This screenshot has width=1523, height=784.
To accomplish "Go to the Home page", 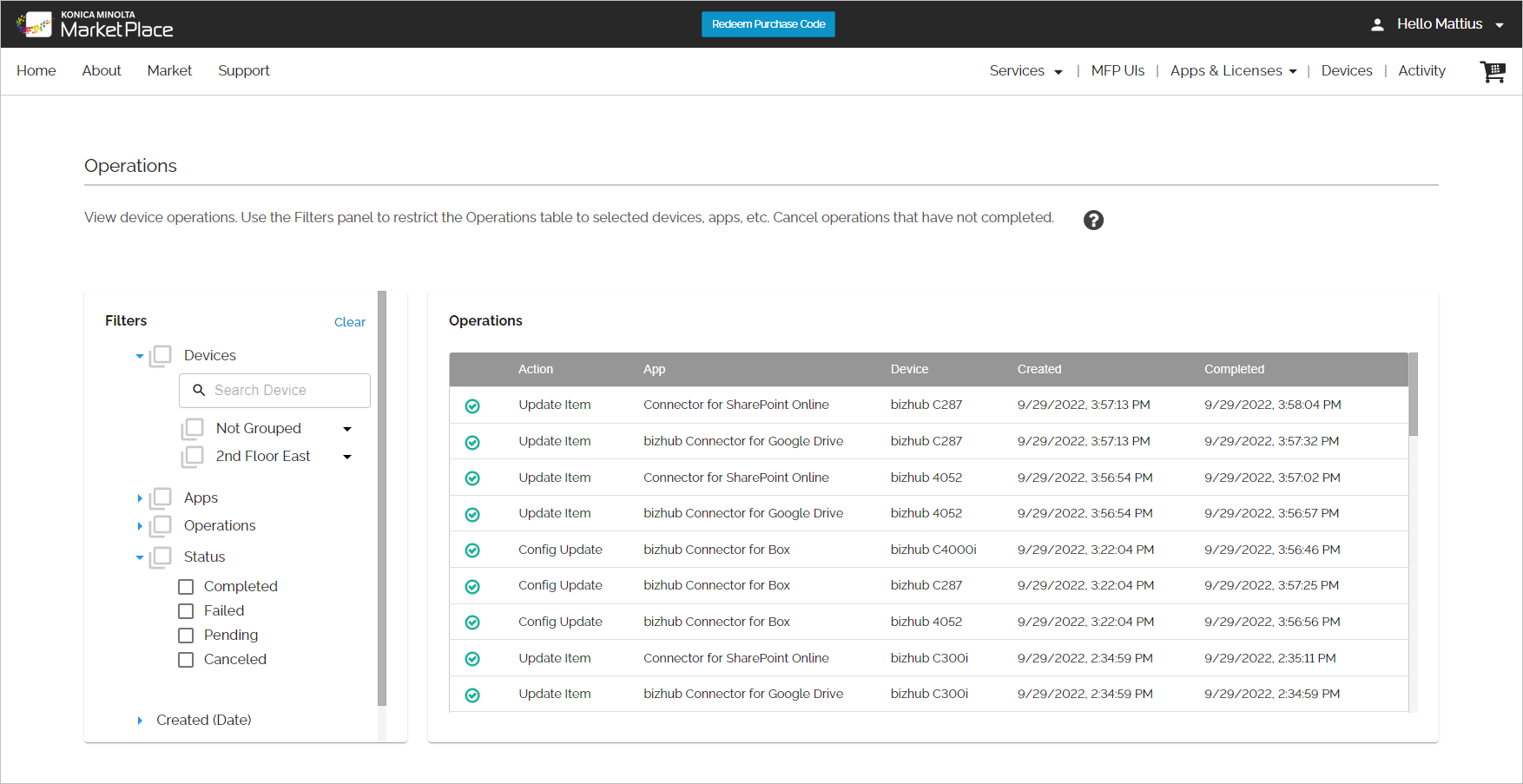I will pos(36,71).
